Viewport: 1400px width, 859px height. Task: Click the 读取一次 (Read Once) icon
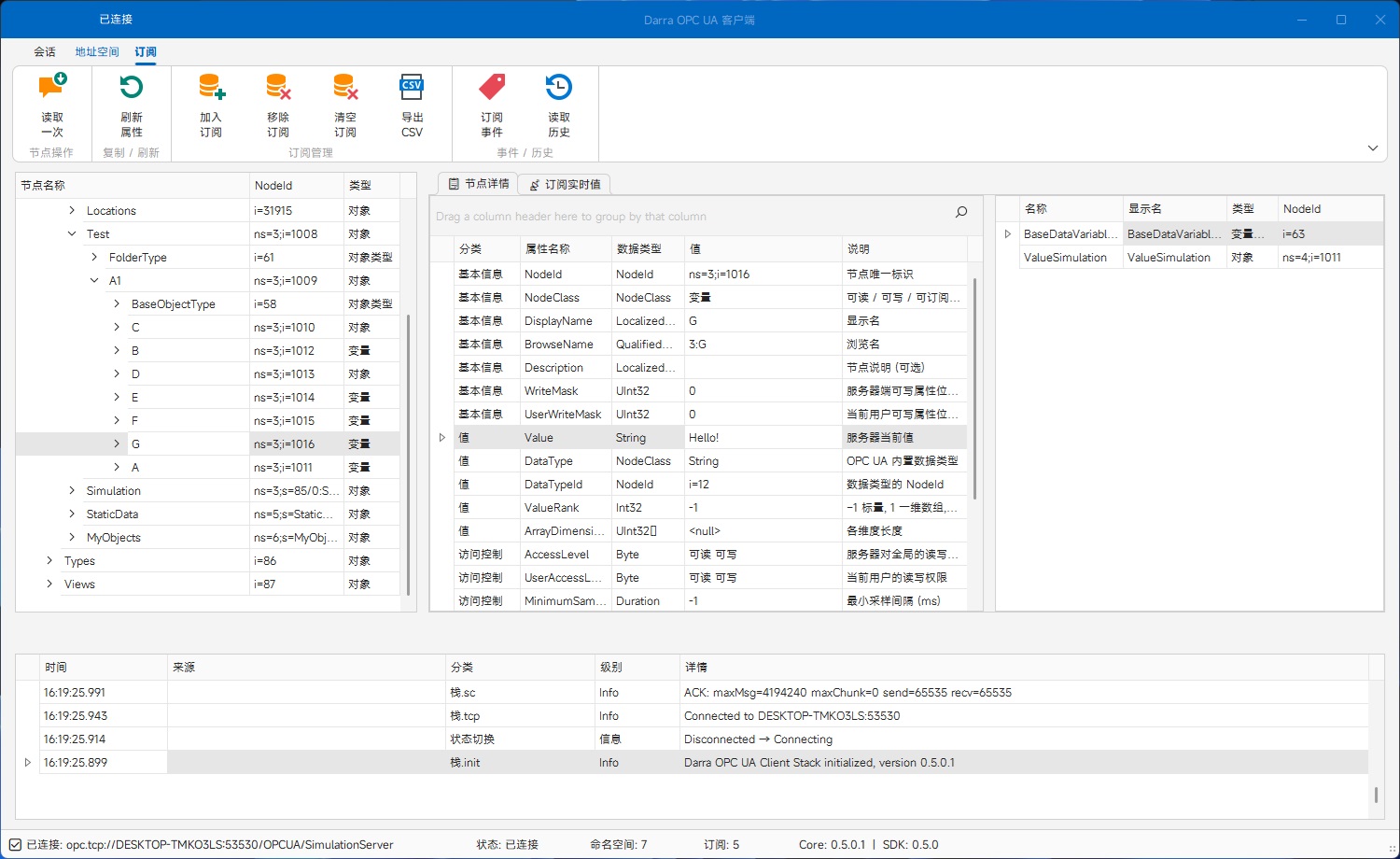tap(52, 87)
